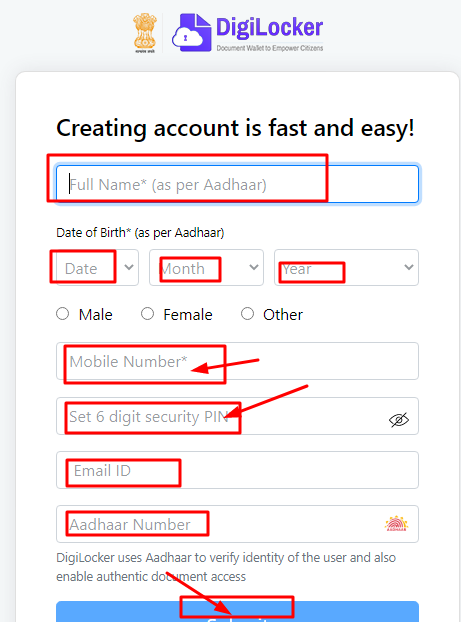Click the blue Submit button

pos(237,612)
